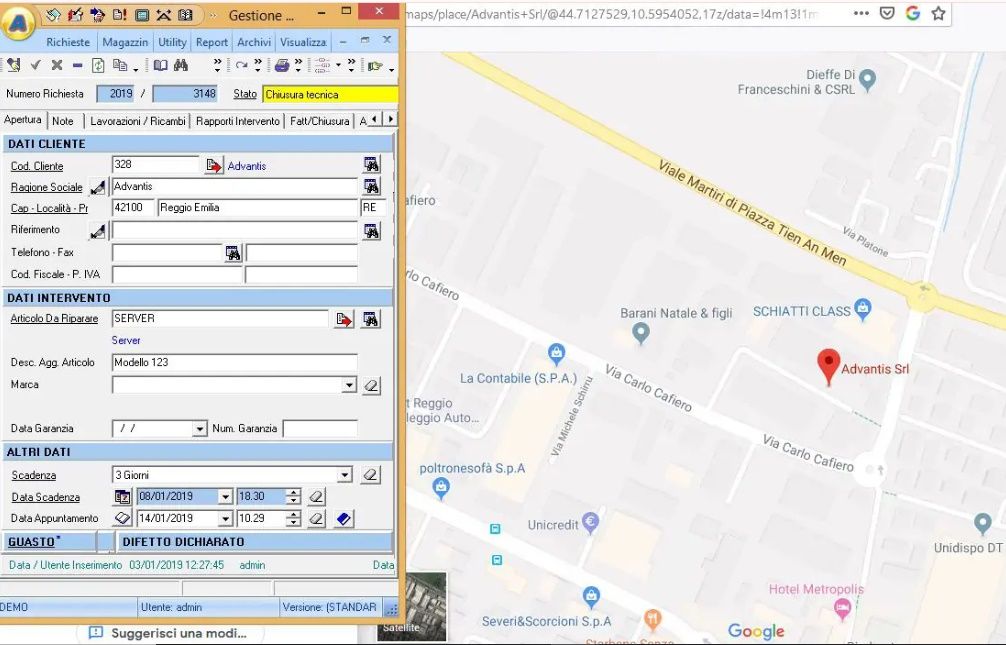Viewport: 1006px width, 645px height.
Task: Click the pocket shield icon in the browser bar
Action: (x=887, y=13)
